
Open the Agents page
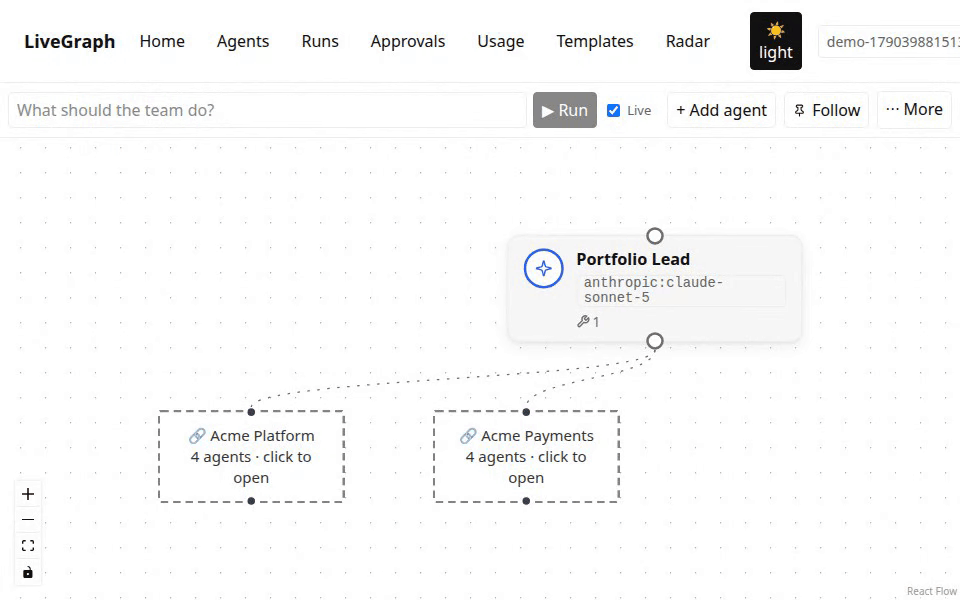coord(243,41)
